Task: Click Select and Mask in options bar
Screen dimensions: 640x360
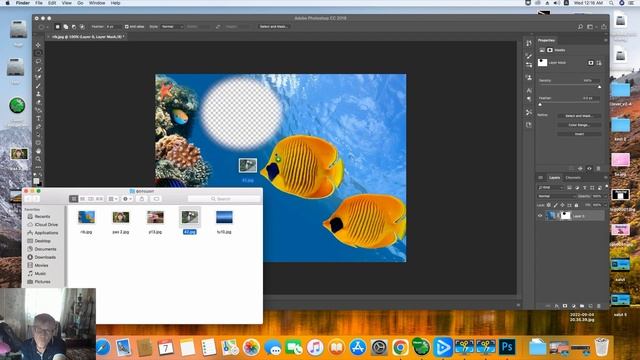Action: 273,27
